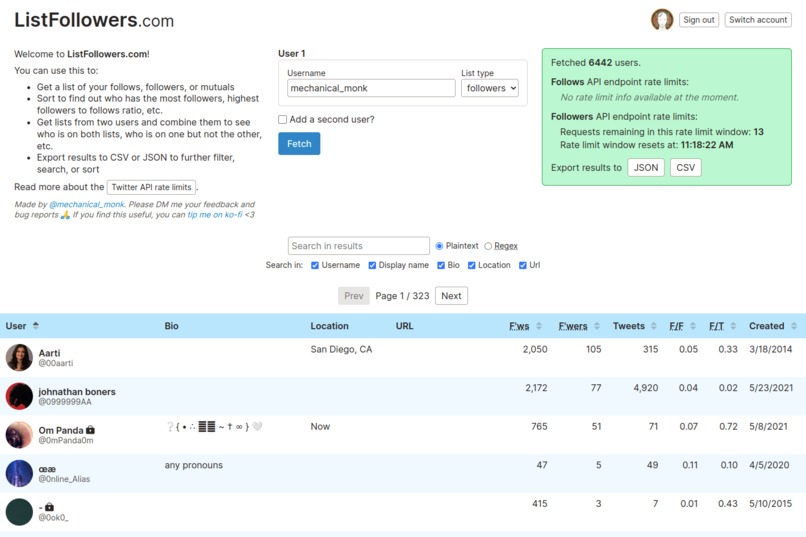Image resolution: width=806 pixels, height=537 pixels.
Task: Toggle the Bio search filter
Action: (441, 265)
